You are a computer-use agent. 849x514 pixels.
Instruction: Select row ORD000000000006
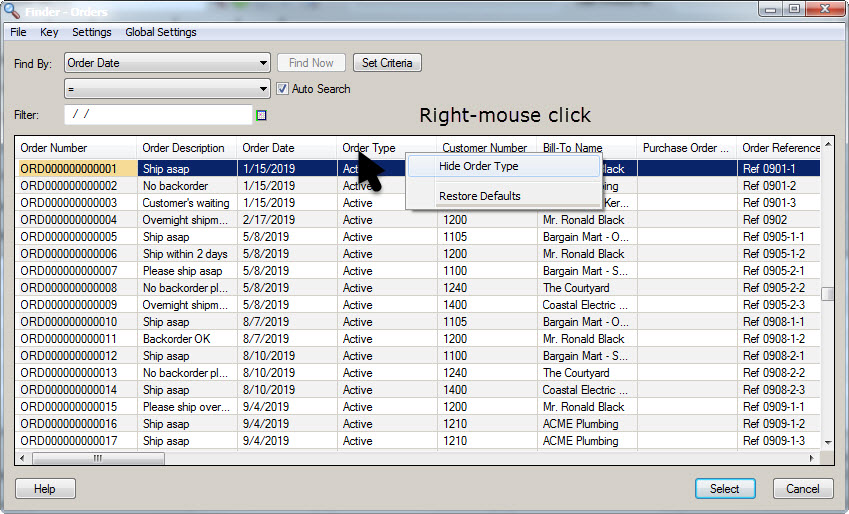point(418,253)
